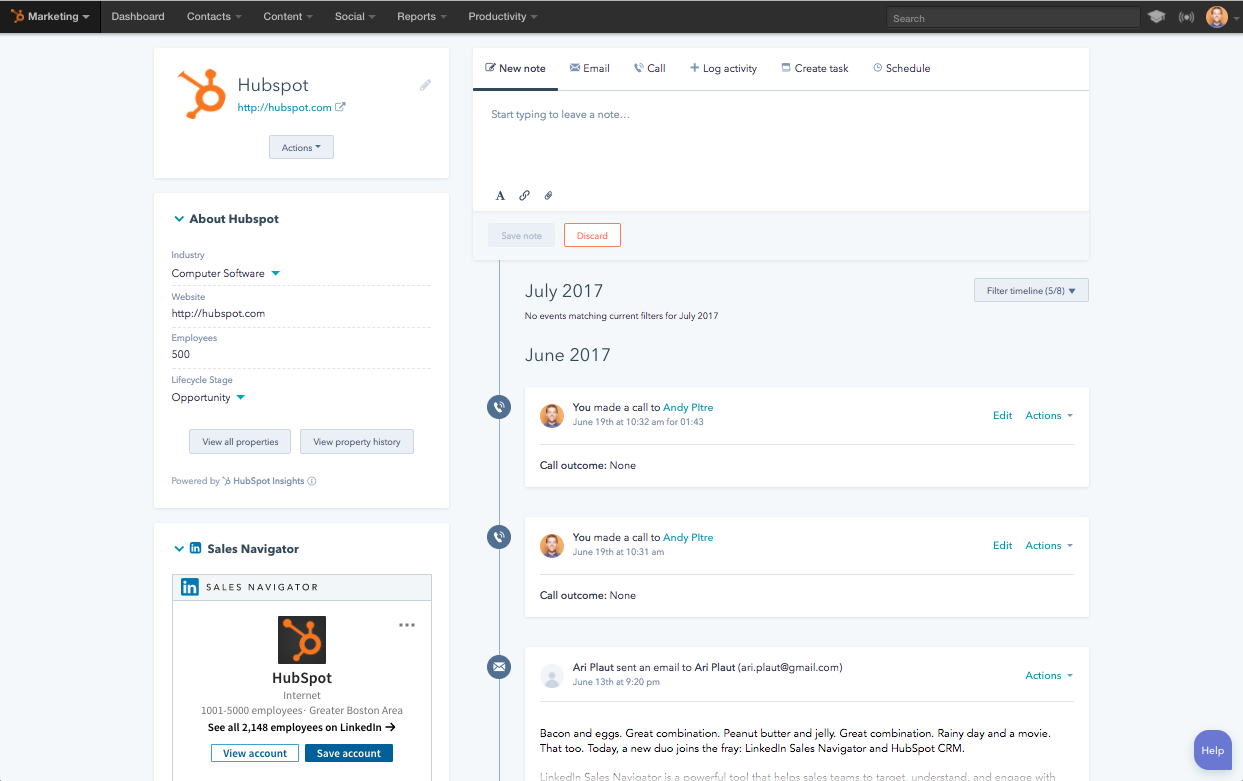Screen dimensions: 1243x781
Task: Click the user avatar on the 10:32 am call
Action: tap(552, 415)
